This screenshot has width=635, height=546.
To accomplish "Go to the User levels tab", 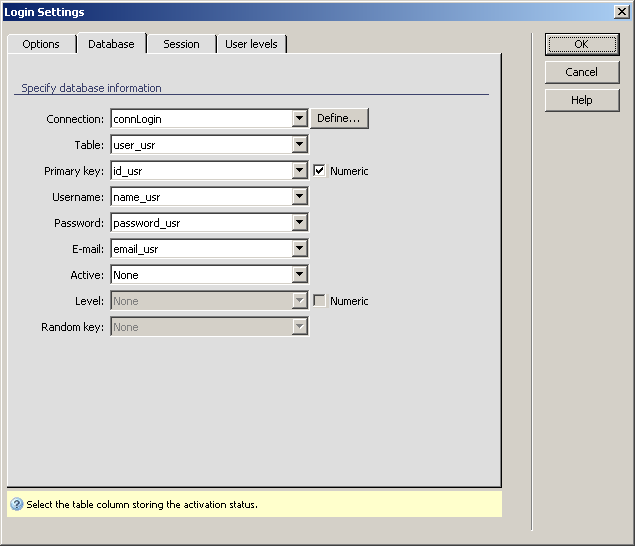I will [252, 44].
